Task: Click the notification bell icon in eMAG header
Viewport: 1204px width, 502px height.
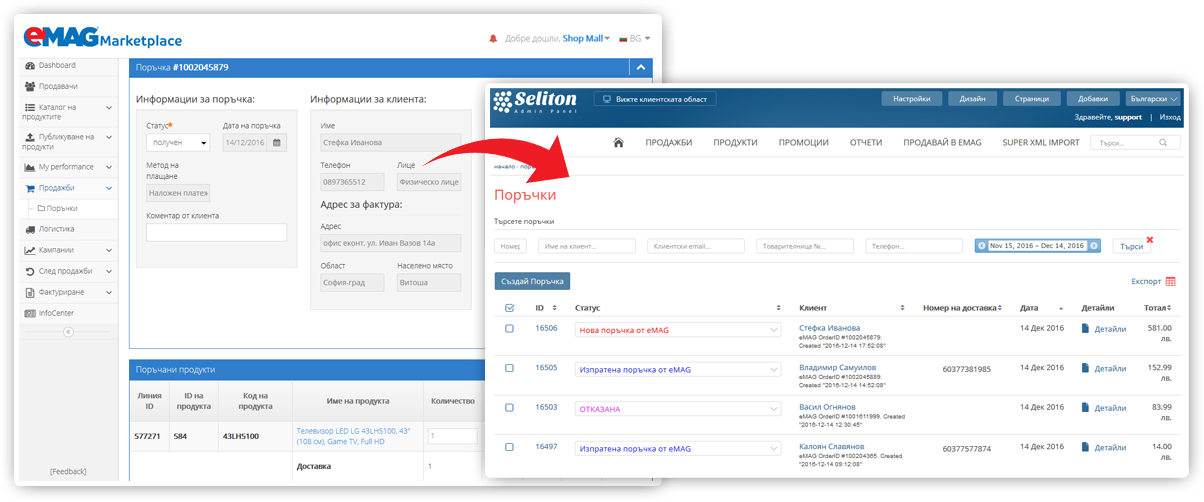Action: pyautogui.click(x=492, y=39)
